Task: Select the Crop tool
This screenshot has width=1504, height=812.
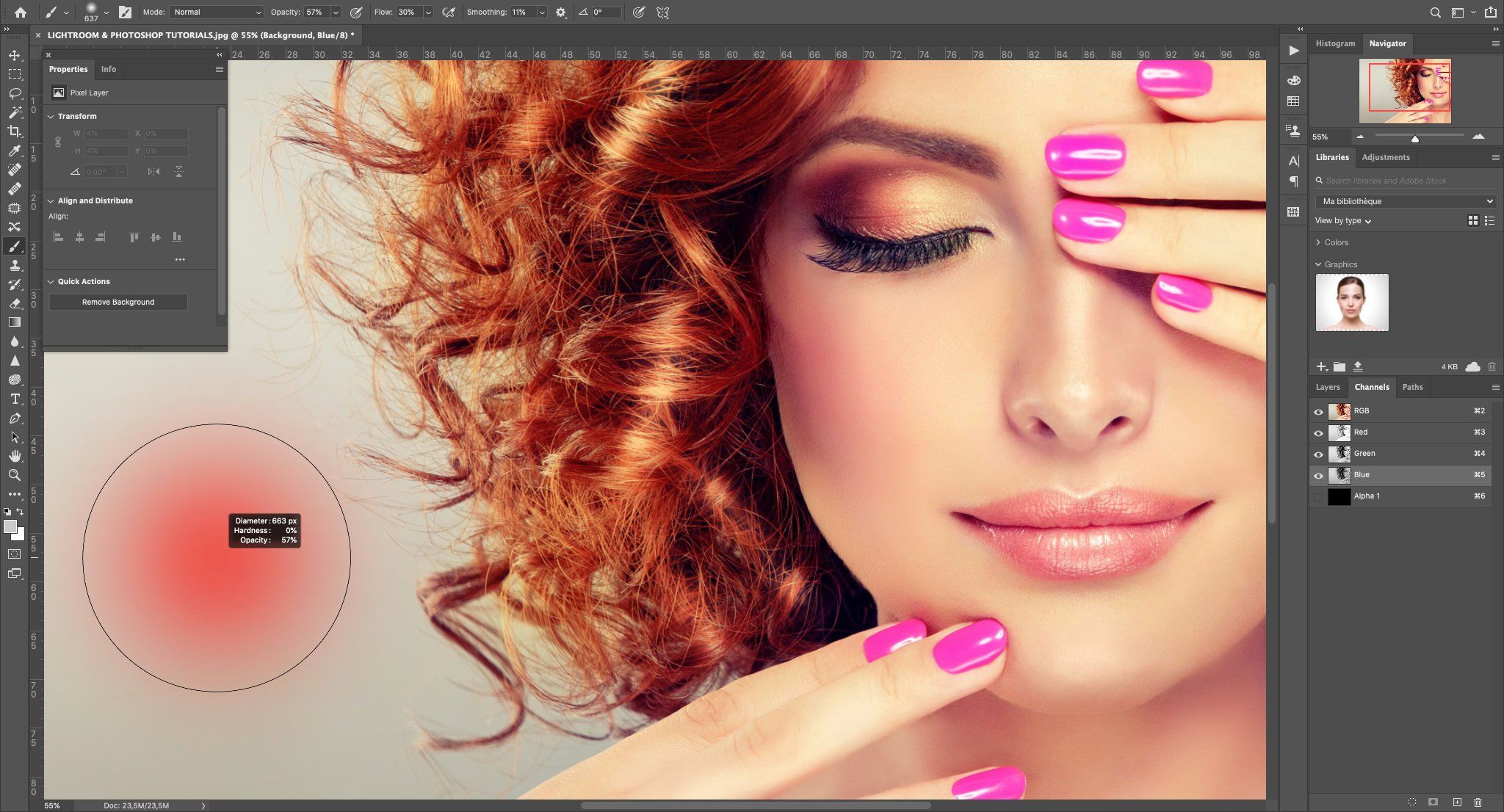Action: (14, 131)
